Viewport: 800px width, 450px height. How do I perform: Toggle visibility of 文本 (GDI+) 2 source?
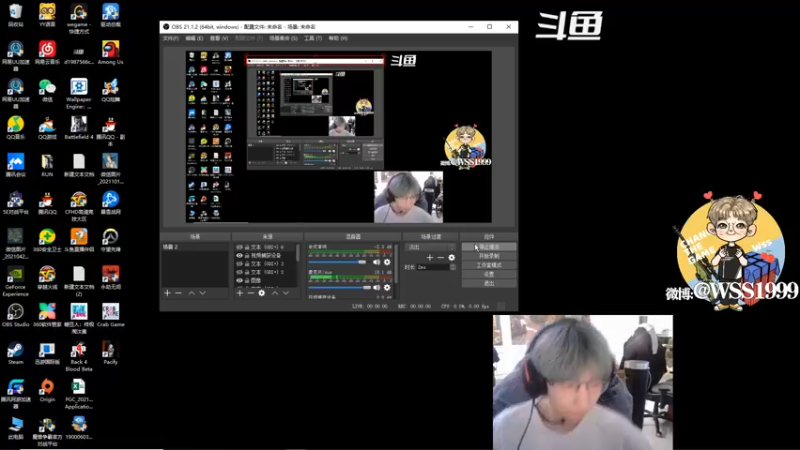[239, 272]
